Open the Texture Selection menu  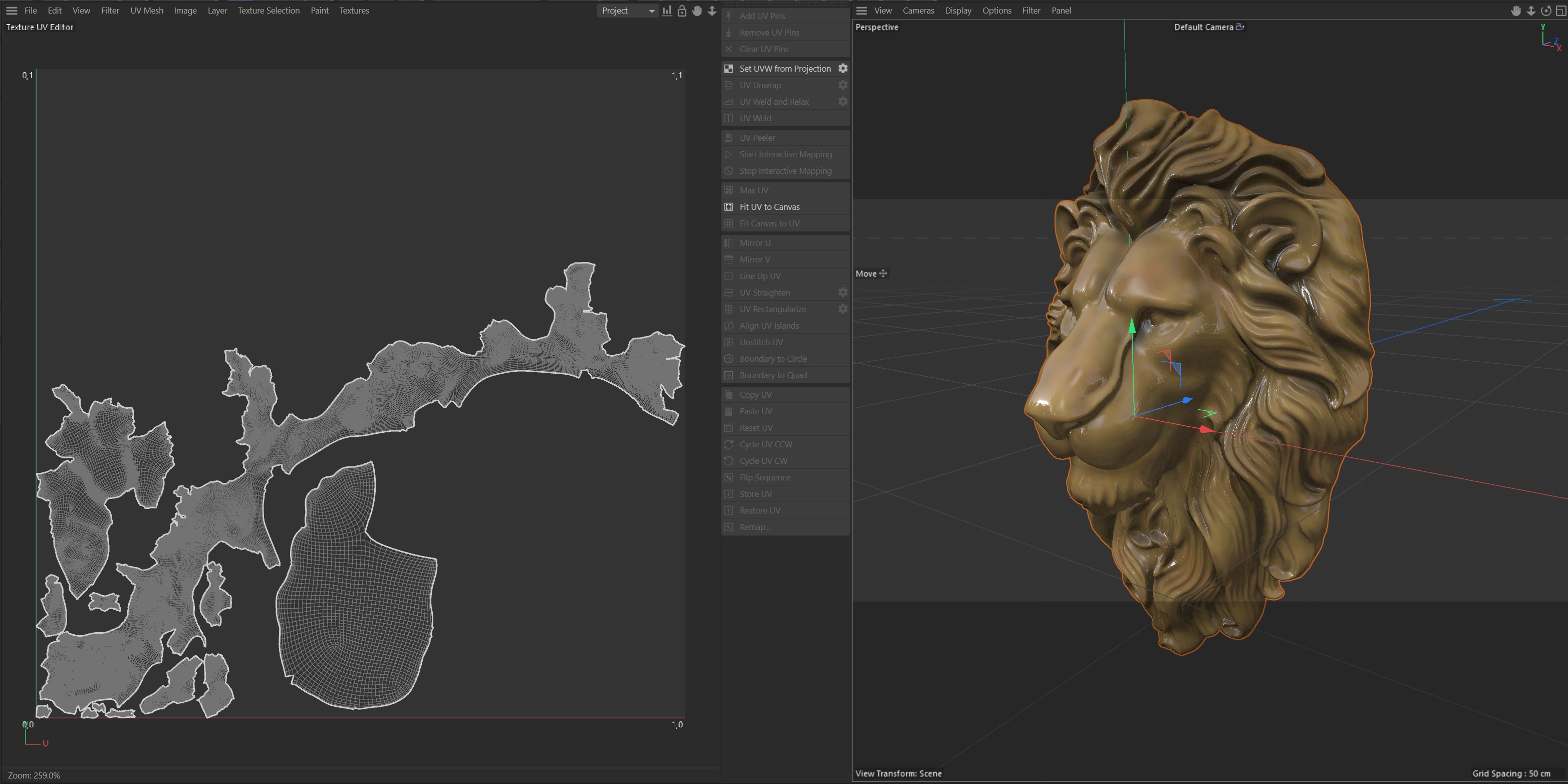(x=269, y=11)
